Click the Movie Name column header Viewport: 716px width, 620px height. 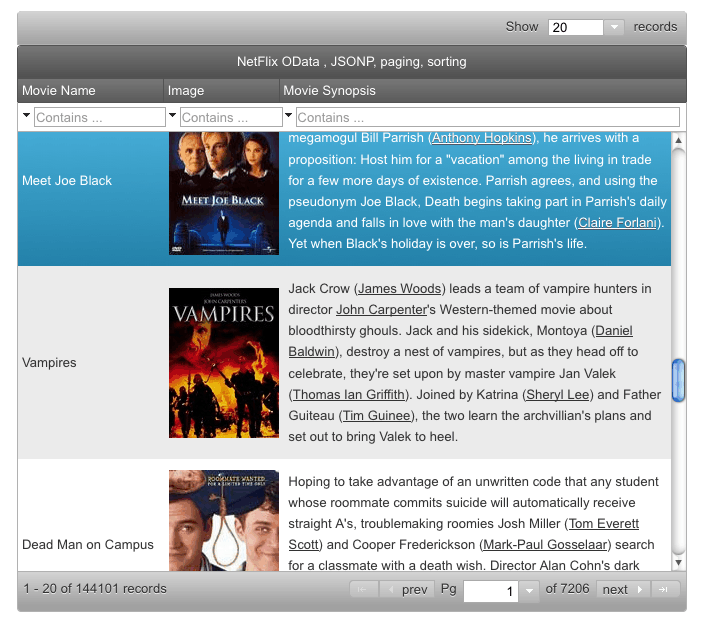click(x=90, y=90)
